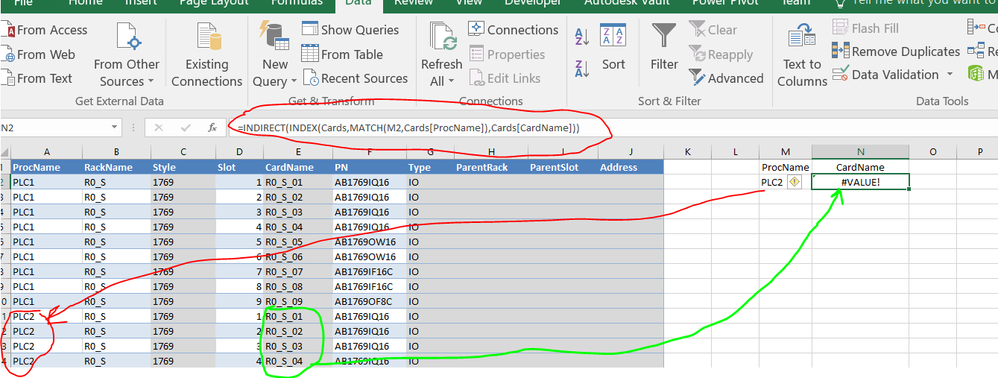Viewport: 998px width, 378px height.
Task: Click From Table query option
Action: [342, 55]
